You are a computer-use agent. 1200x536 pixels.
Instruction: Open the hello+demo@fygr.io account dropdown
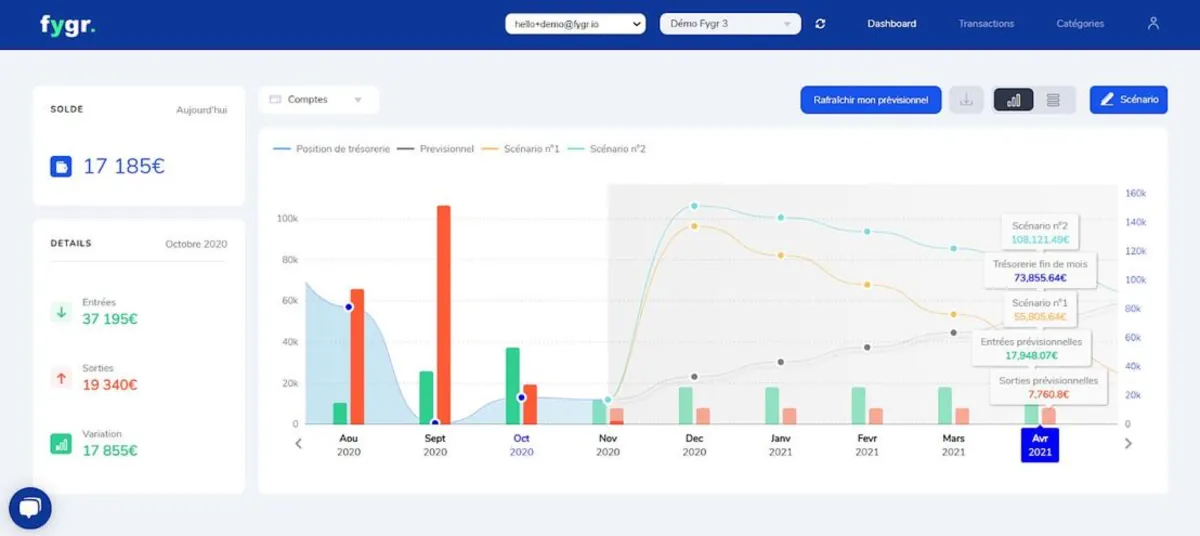(575, 24)
